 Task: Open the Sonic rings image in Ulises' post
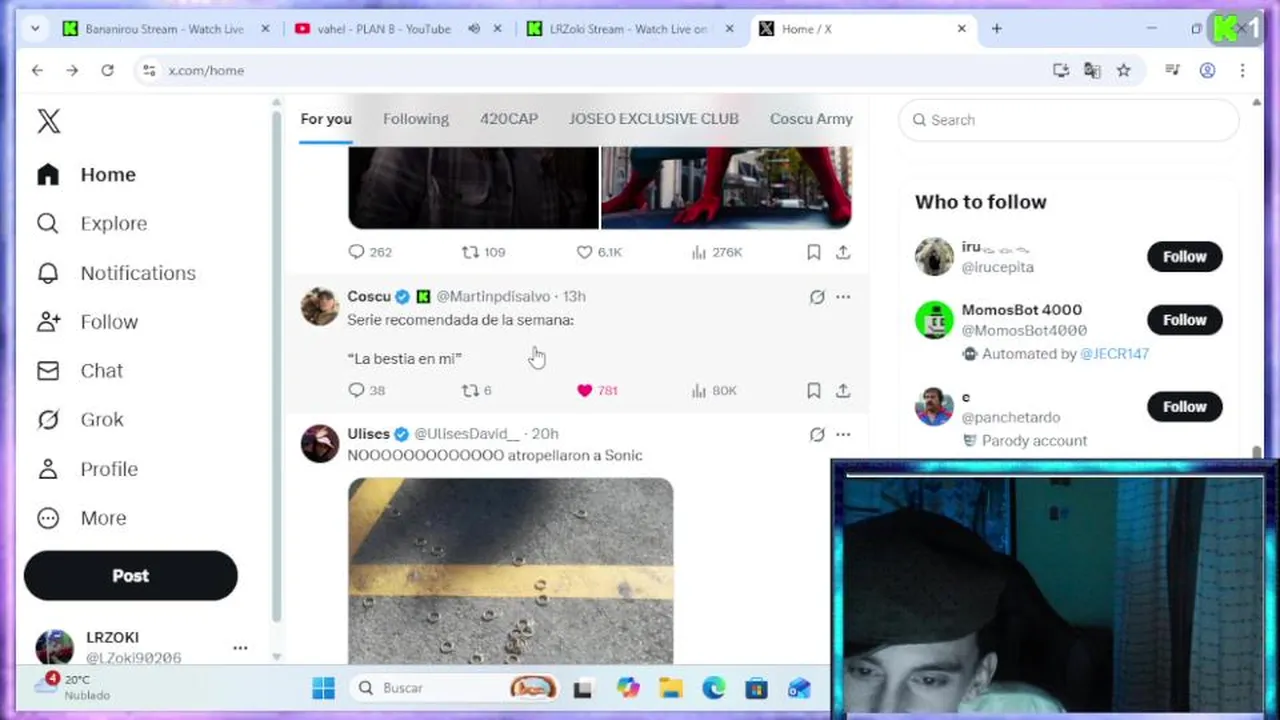click(x=510, y=570)
